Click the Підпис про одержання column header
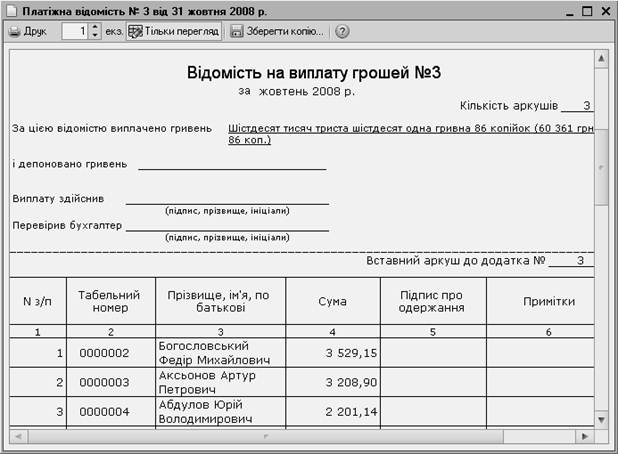 432,301
